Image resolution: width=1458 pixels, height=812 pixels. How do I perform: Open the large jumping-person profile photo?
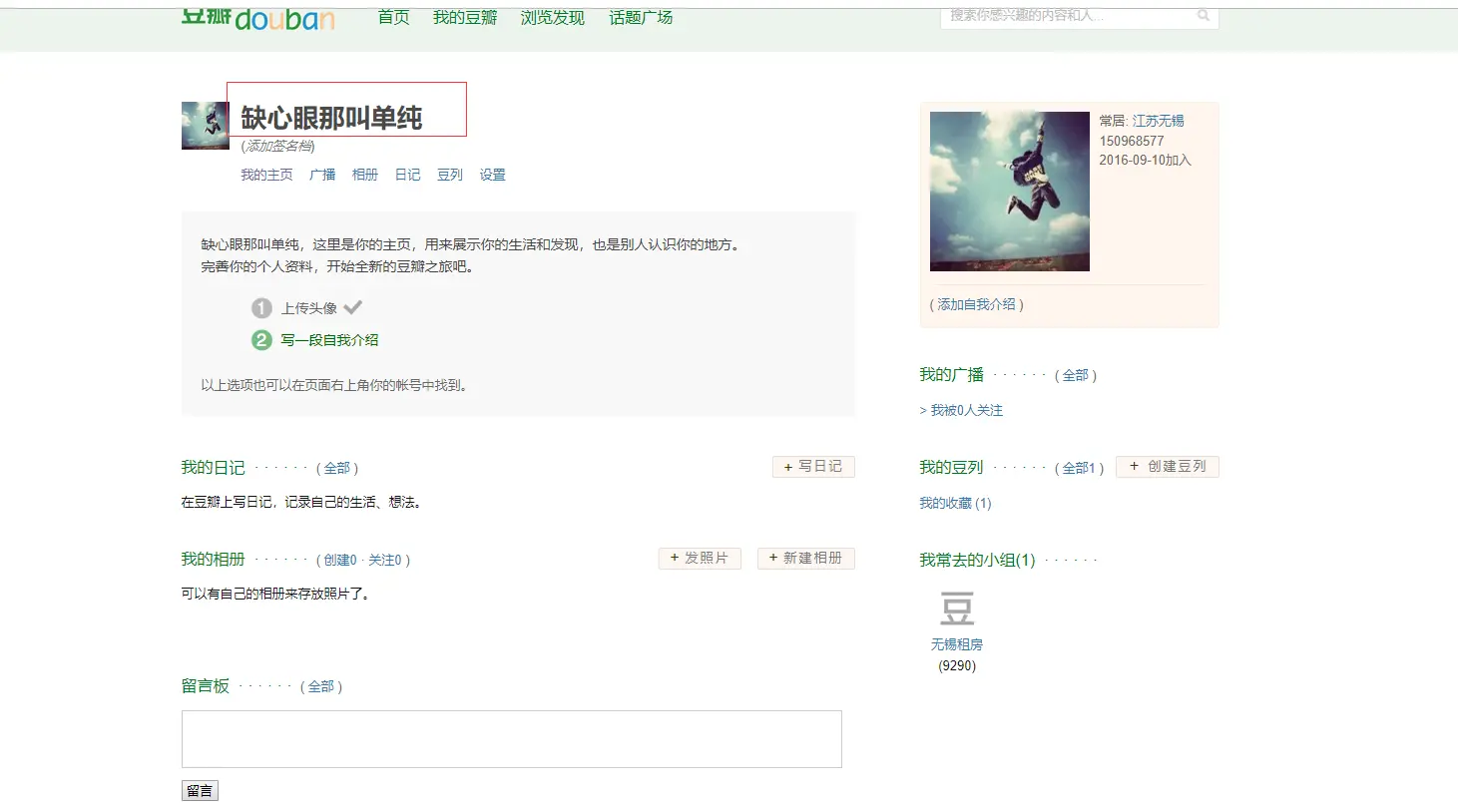pyautogui.click(x=1010, y=192)
